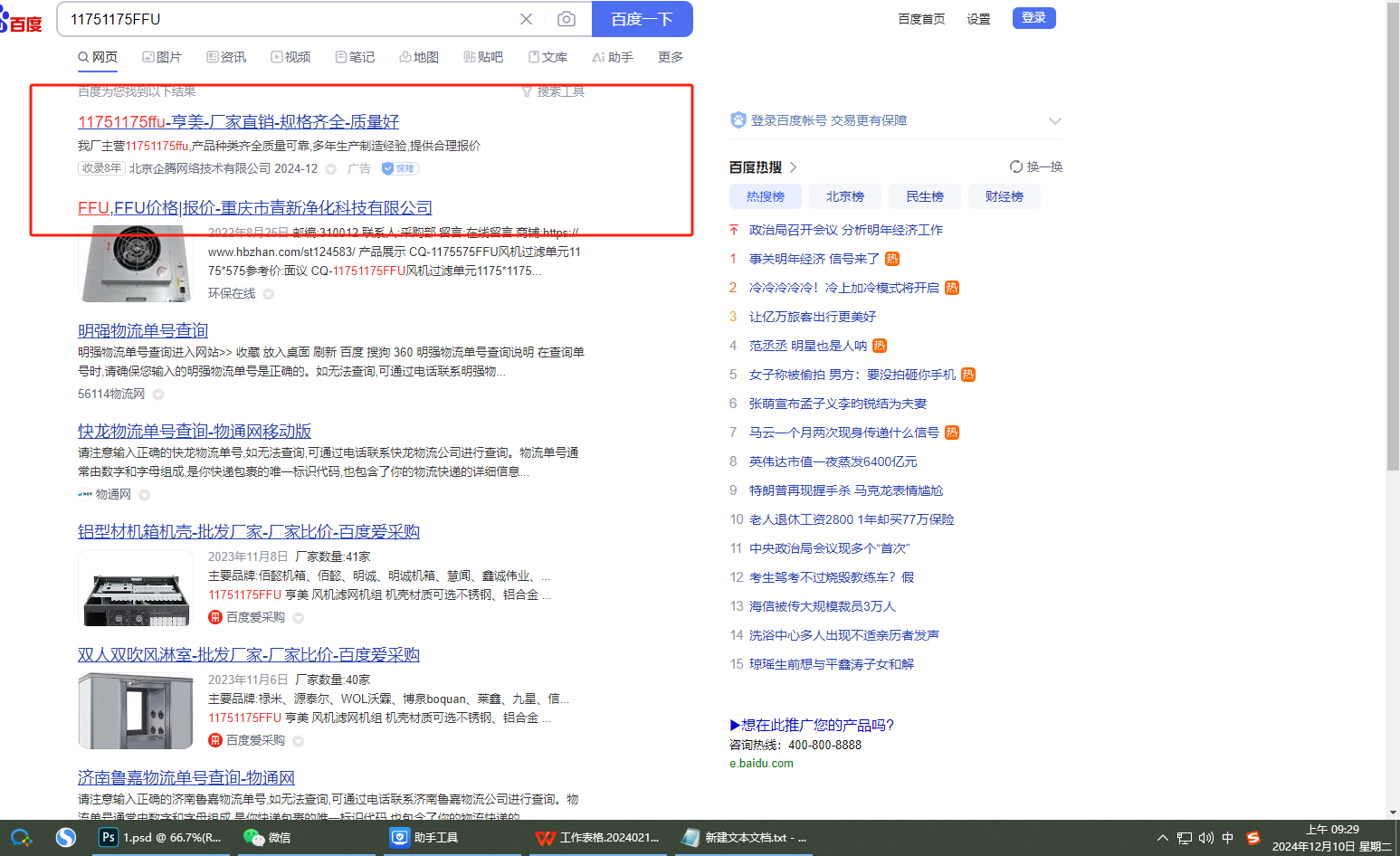1400x856 pixels.
Task: Click the FFU fan filter thumbnail
Action: (136, 265)
